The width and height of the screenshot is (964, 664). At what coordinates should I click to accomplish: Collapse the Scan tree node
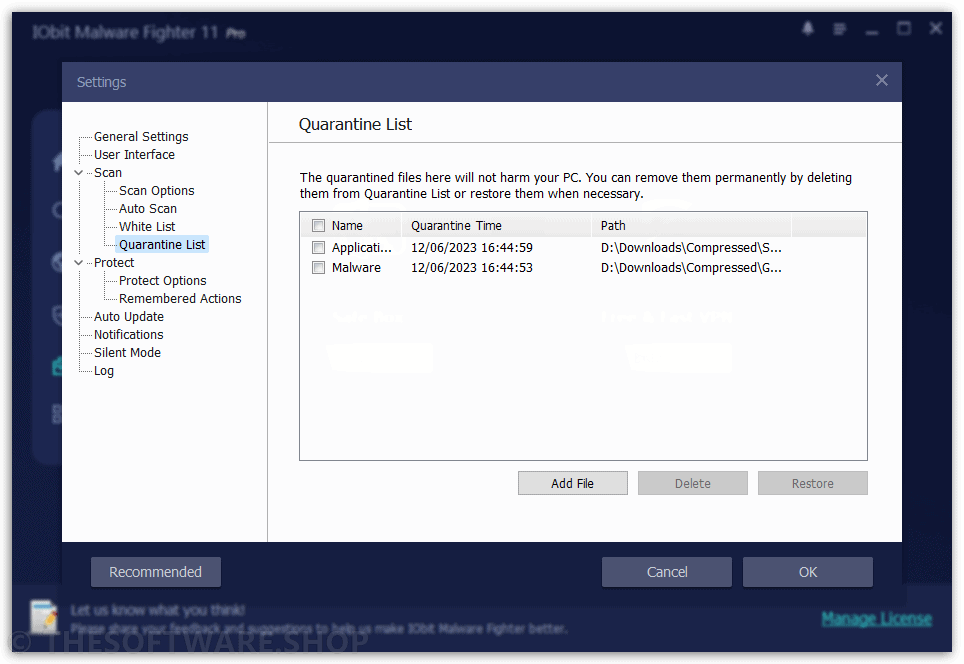(79, 173)
